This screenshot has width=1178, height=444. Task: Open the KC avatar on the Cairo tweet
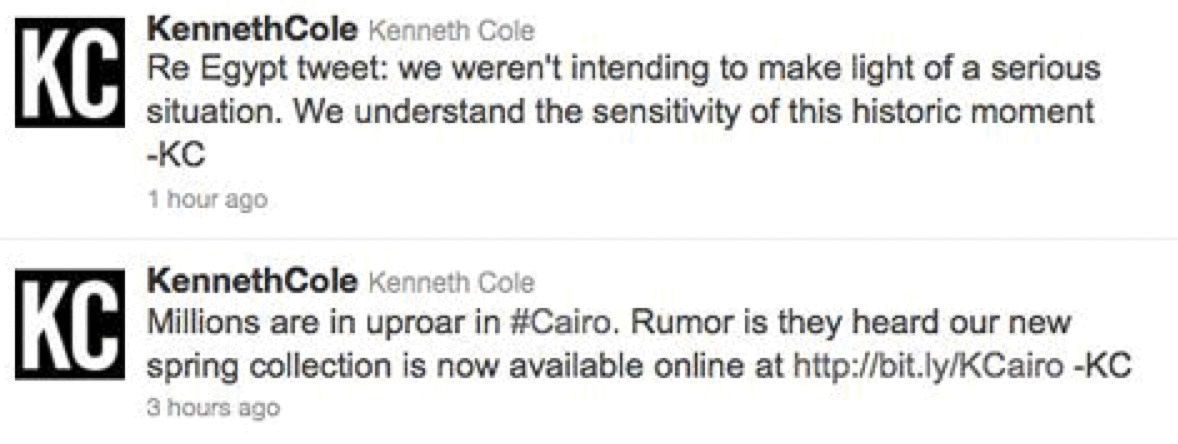pyautogui.click(x=70, y=325)
